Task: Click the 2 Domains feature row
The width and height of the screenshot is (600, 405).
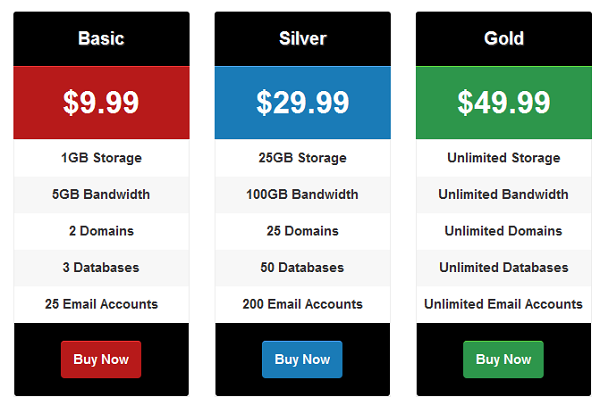Action: click(101, 231)
